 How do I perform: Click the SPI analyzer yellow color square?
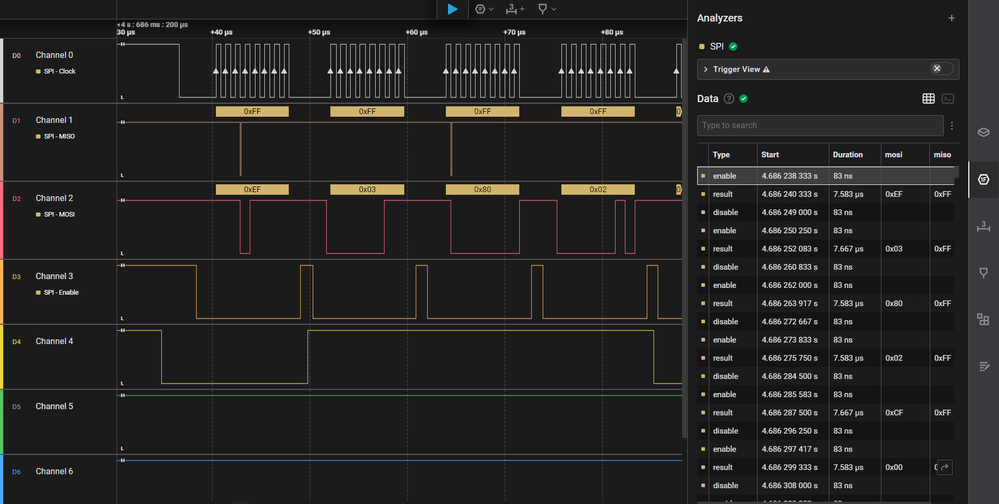pos(702,47)
